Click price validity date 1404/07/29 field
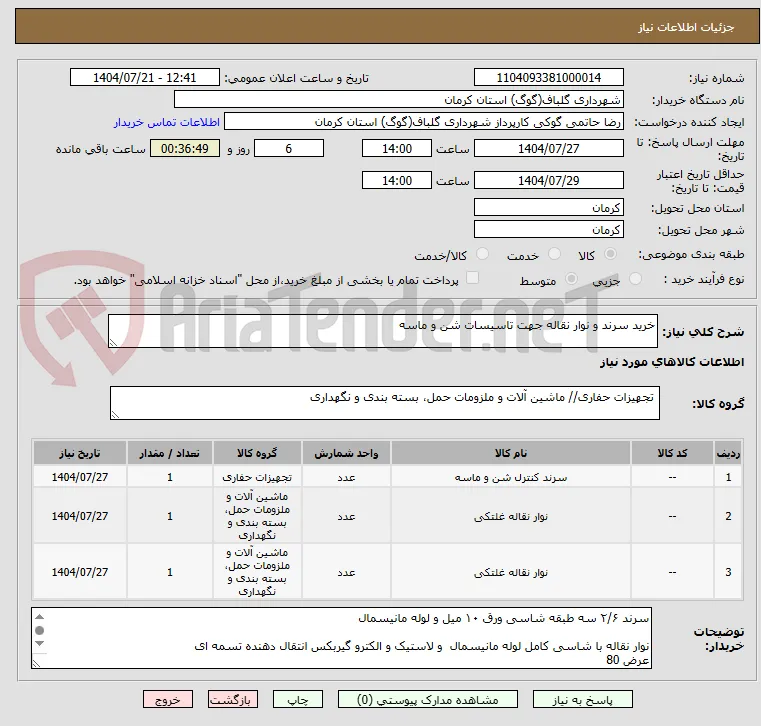Screen dimensions: 761x726 coord(548,181)
